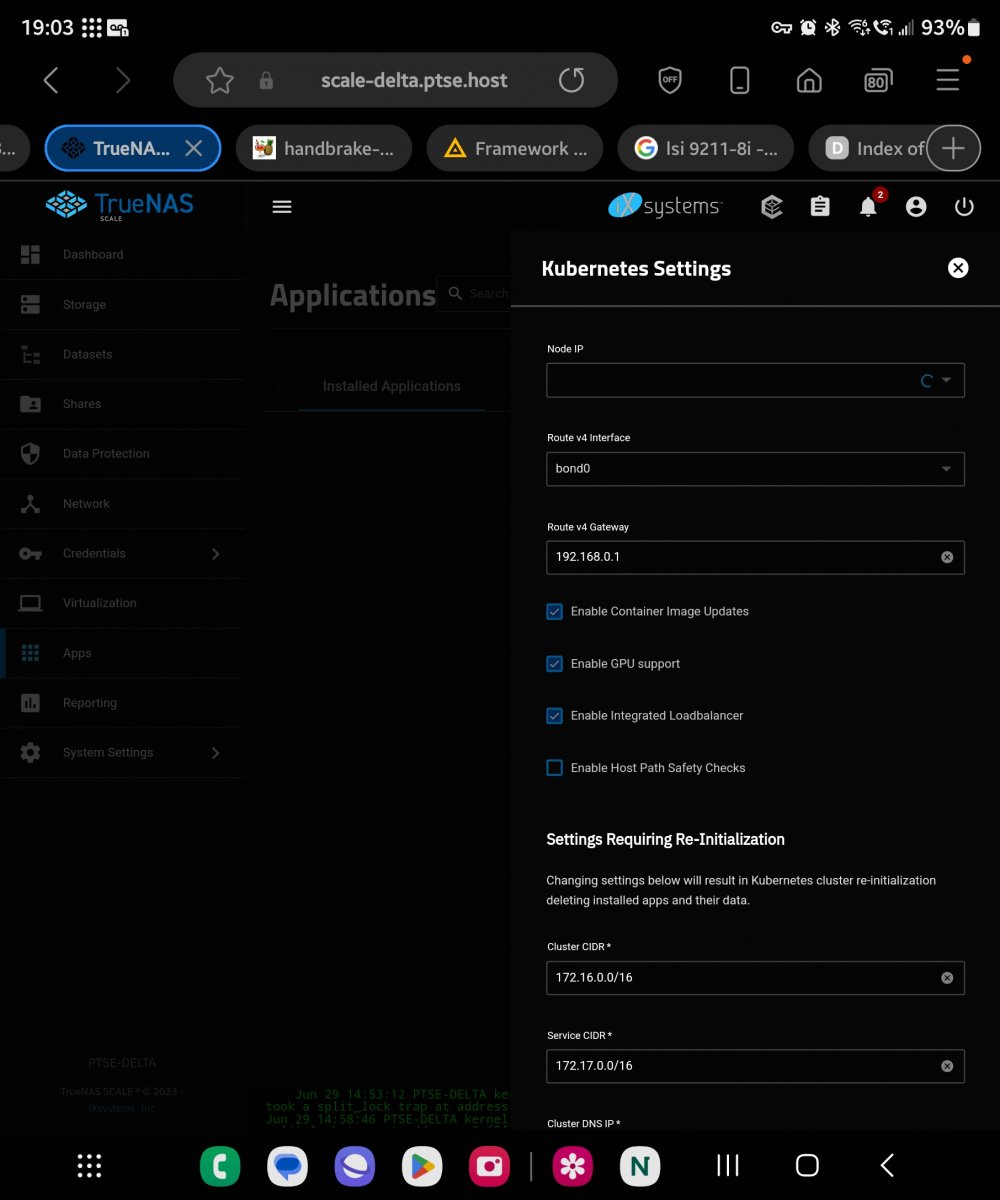Uncheck Enable GPU support
This screenshot has width=1000, height=1200.
click(x=555, y=664)
